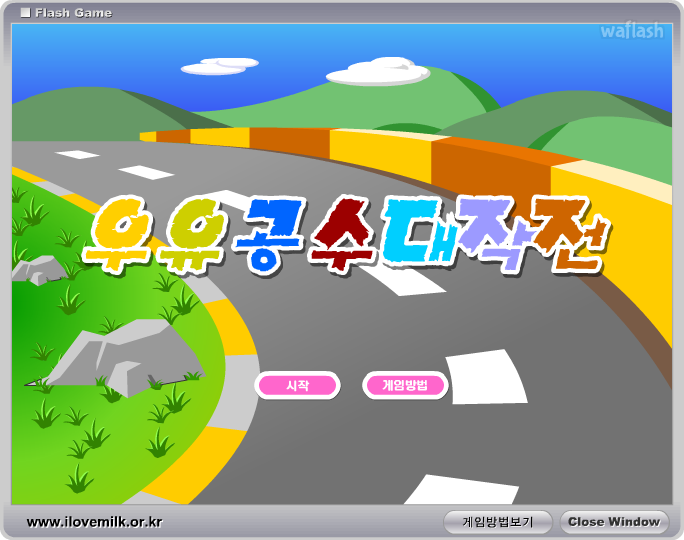
Task: Open the www.ilovemilk.or.kr link
Action: click(x=94, y=522)
